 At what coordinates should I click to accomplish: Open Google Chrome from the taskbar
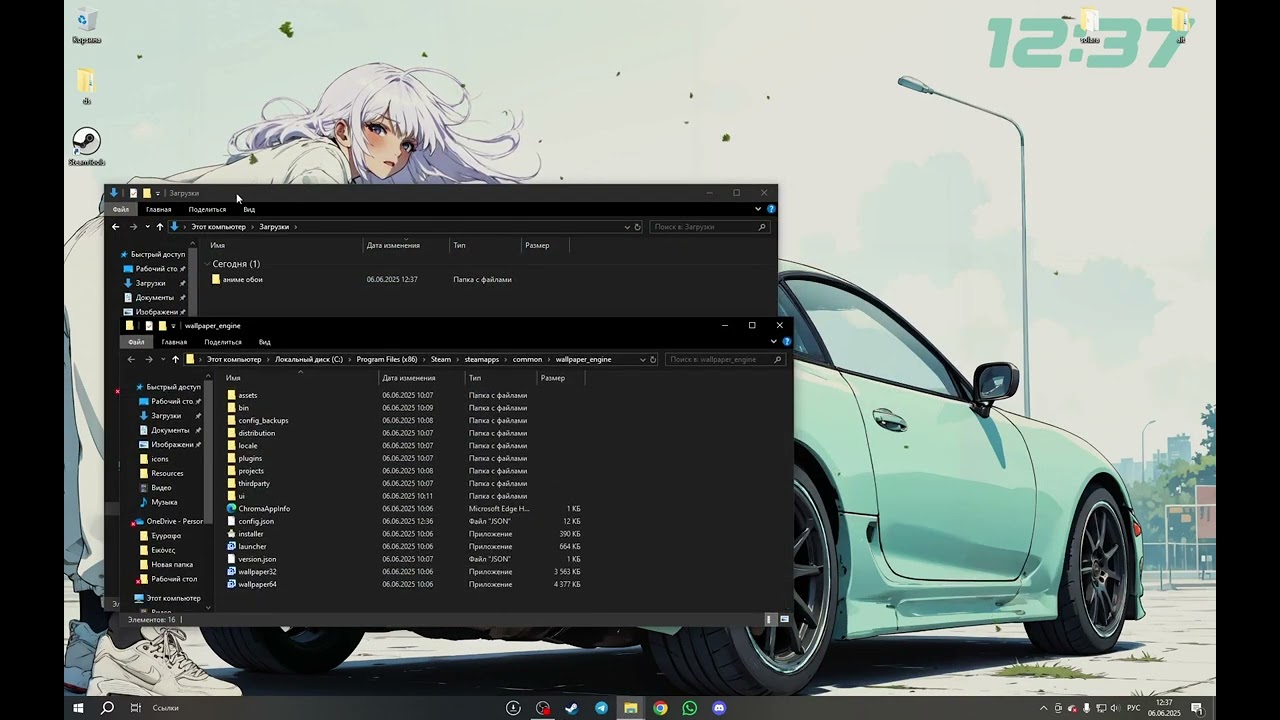coord(660,708)
